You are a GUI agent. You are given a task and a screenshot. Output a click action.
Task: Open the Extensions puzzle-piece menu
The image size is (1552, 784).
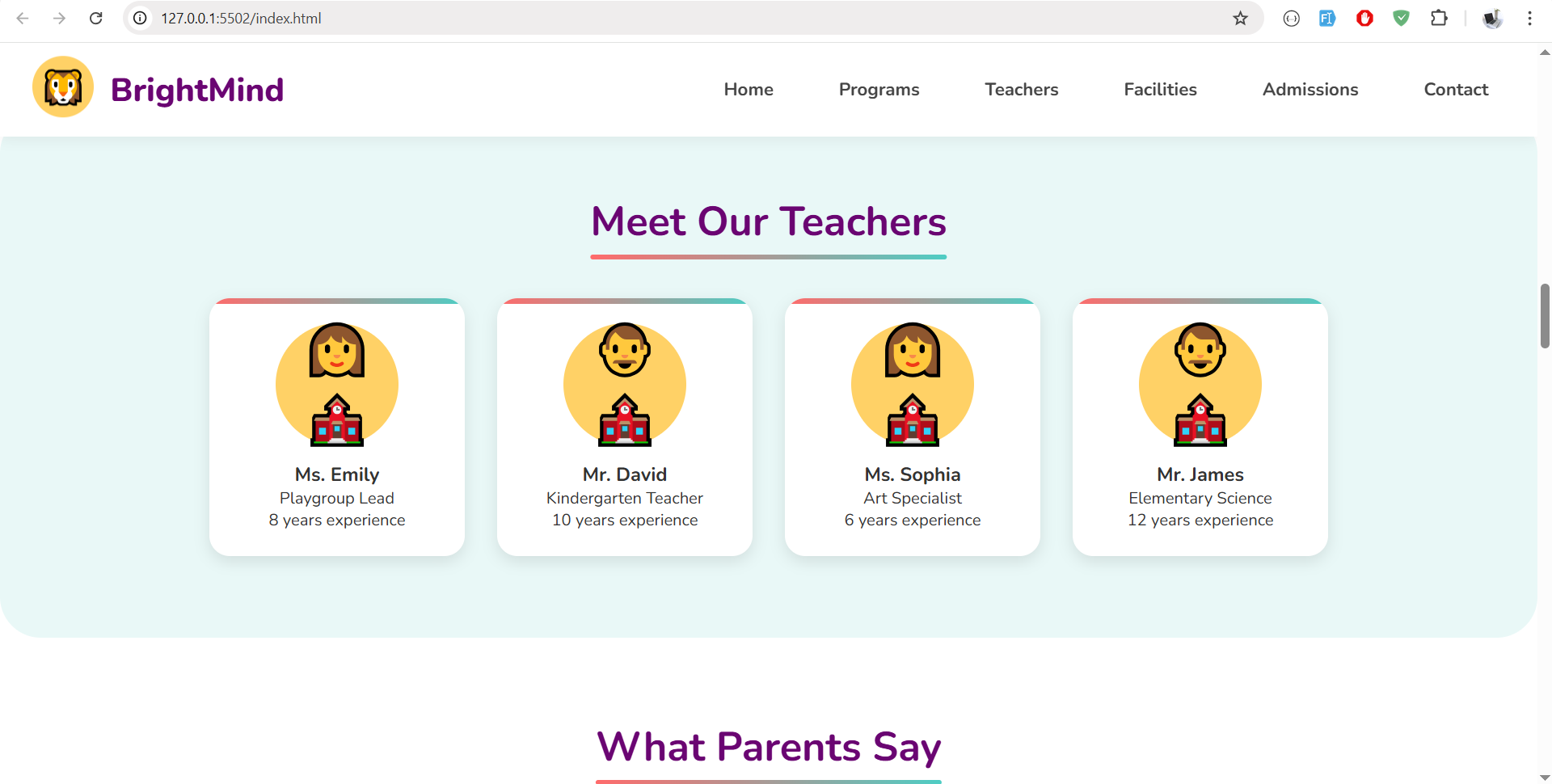click(x=1439, y=19)
